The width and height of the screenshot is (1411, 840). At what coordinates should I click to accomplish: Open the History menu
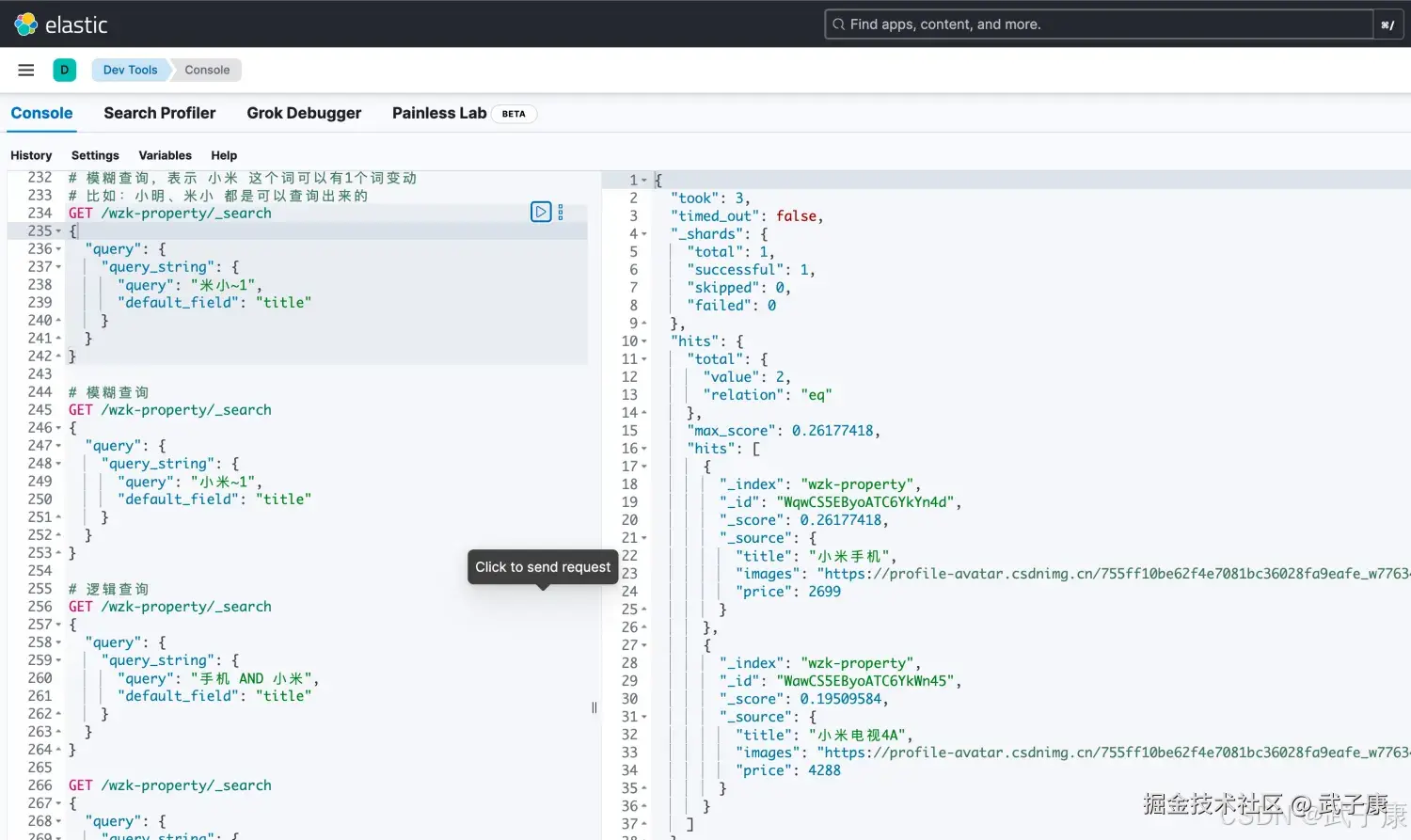(31, 155)
